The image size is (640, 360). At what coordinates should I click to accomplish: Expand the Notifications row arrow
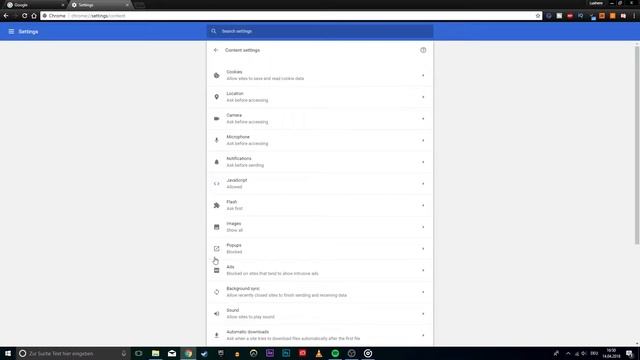[x=423, y=162]
